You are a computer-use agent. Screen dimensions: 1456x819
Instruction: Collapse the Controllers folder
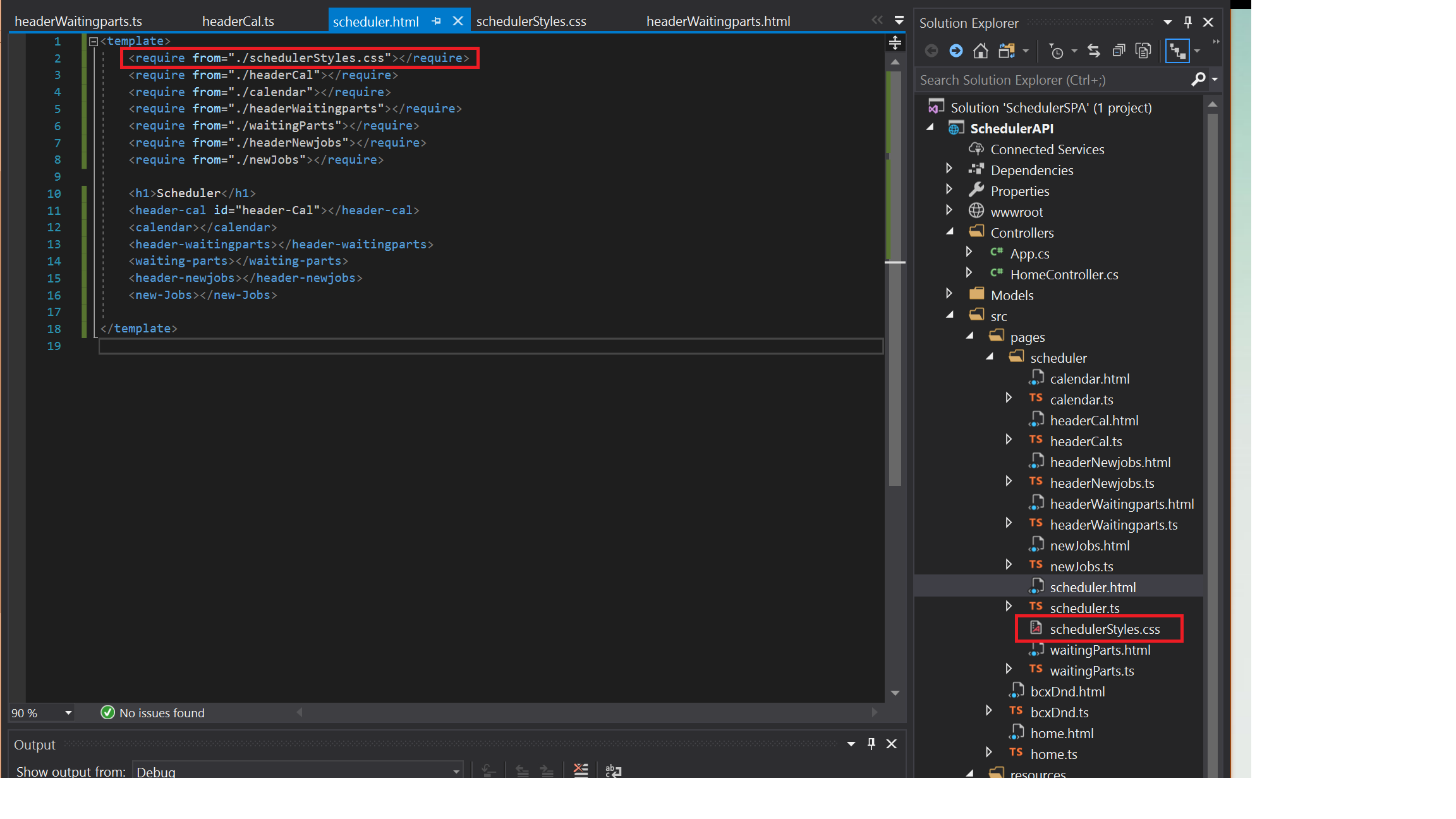[950, 231]
